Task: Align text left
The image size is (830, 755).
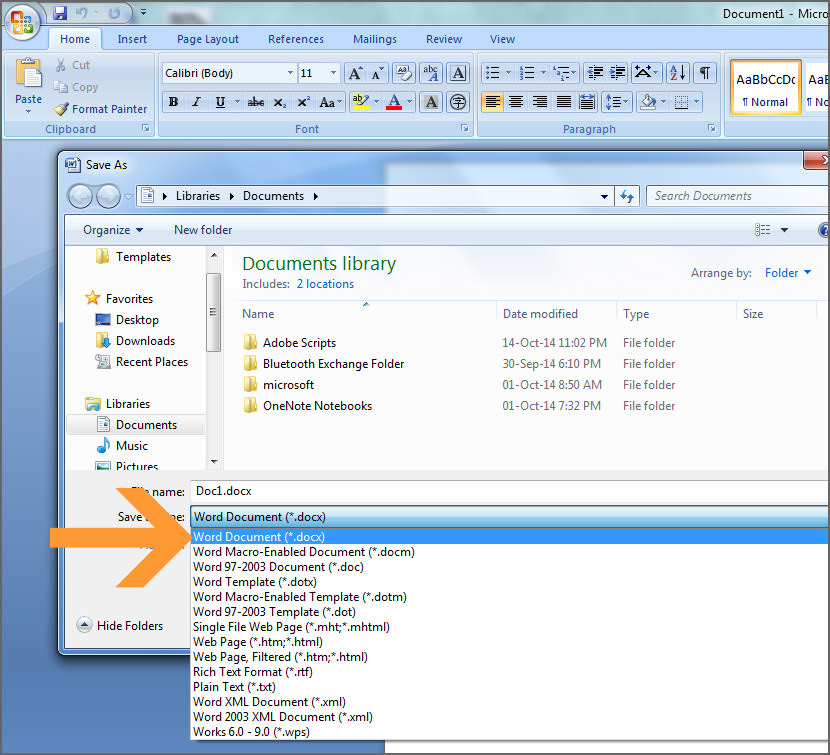Action: [492, 102]
